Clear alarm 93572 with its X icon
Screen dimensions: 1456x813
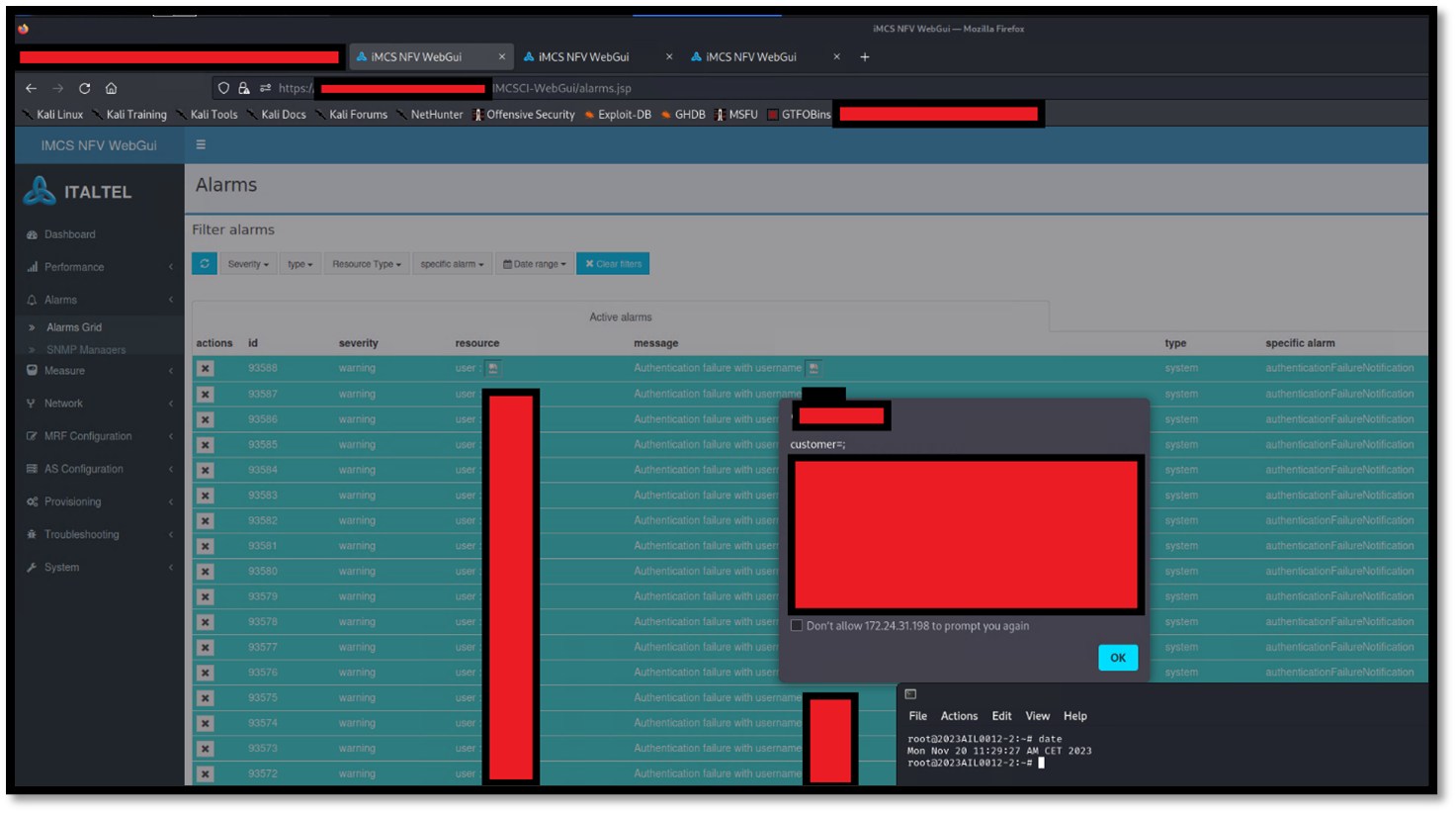(205, 774)
